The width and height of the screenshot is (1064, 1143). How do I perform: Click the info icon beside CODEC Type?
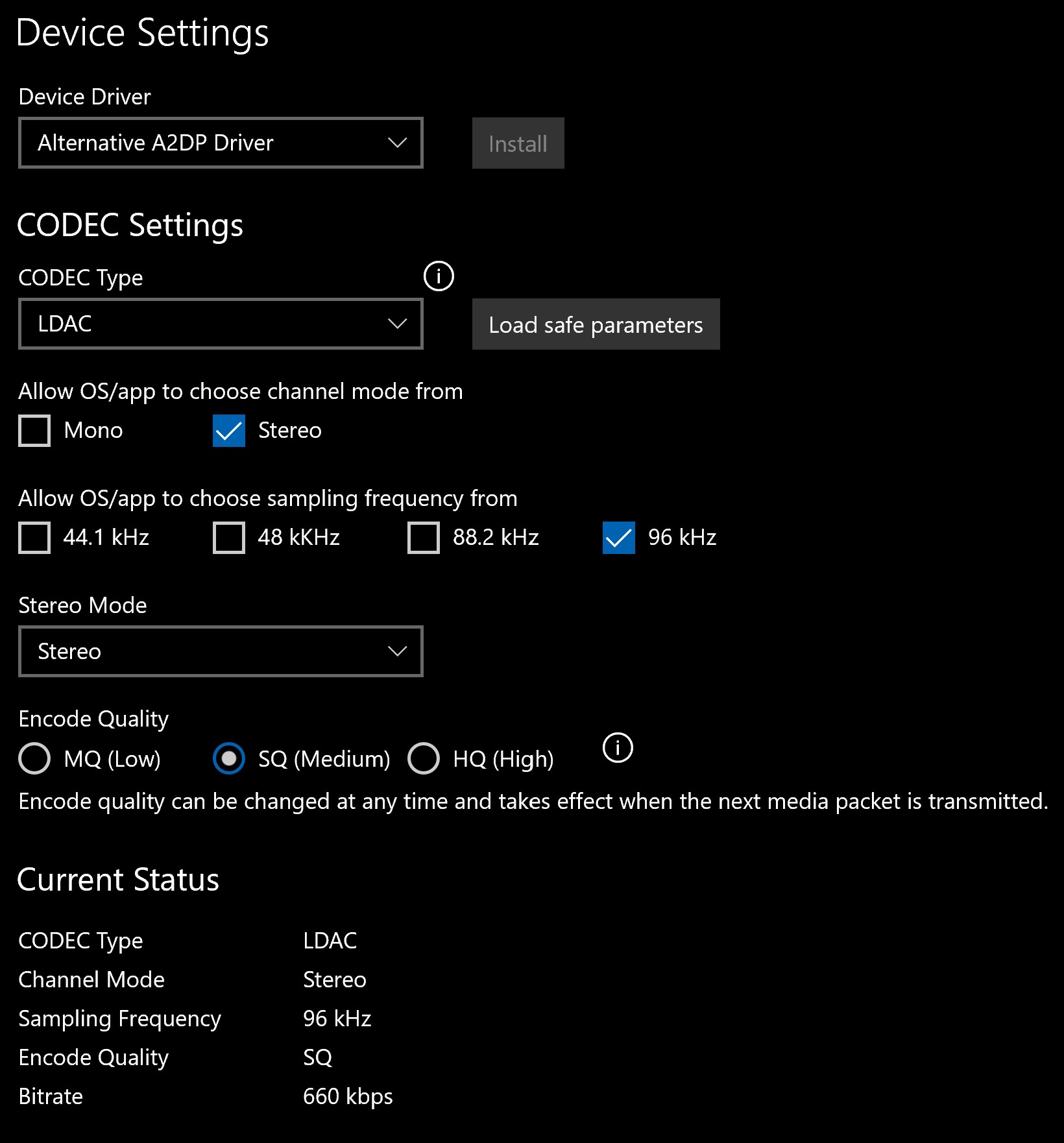439,276
